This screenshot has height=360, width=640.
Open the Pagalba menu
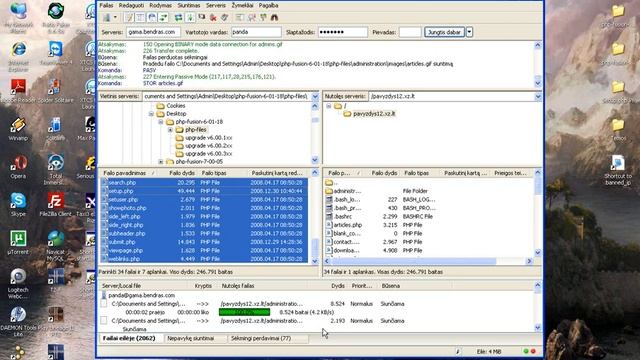click(268, 5)
